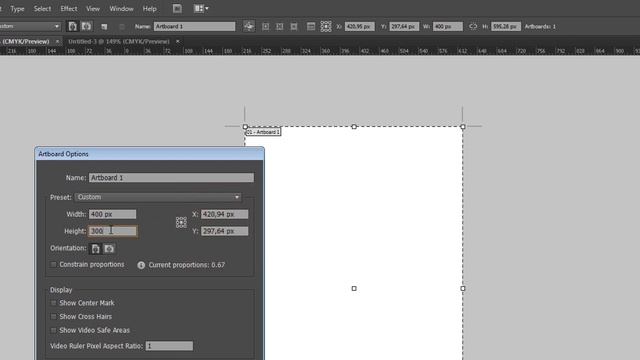The image size is (640, 360).
Task: Open the Effect menu
Action: [69, 9]
